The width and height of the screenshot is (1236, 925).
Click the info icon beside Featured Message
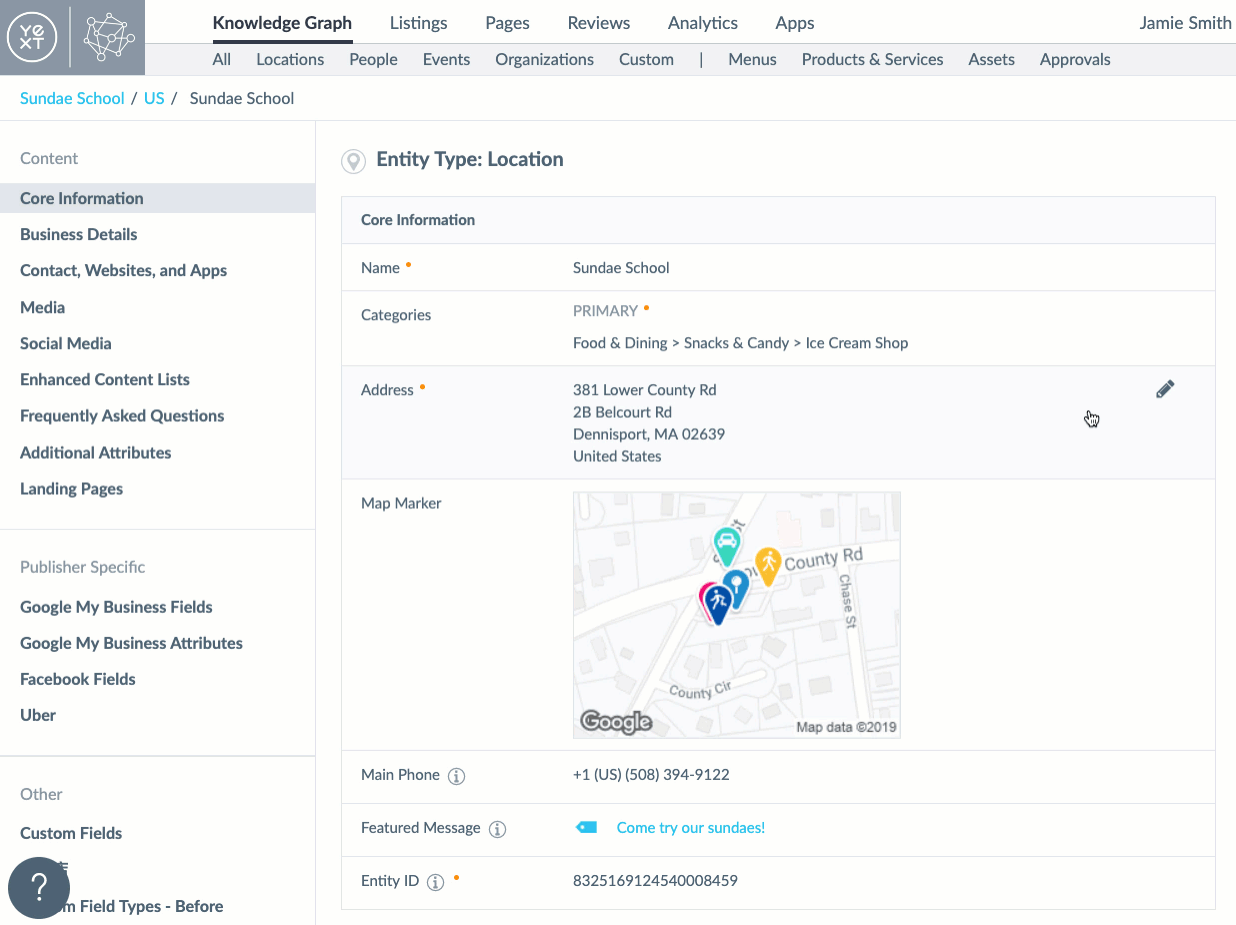click(497, 829)
